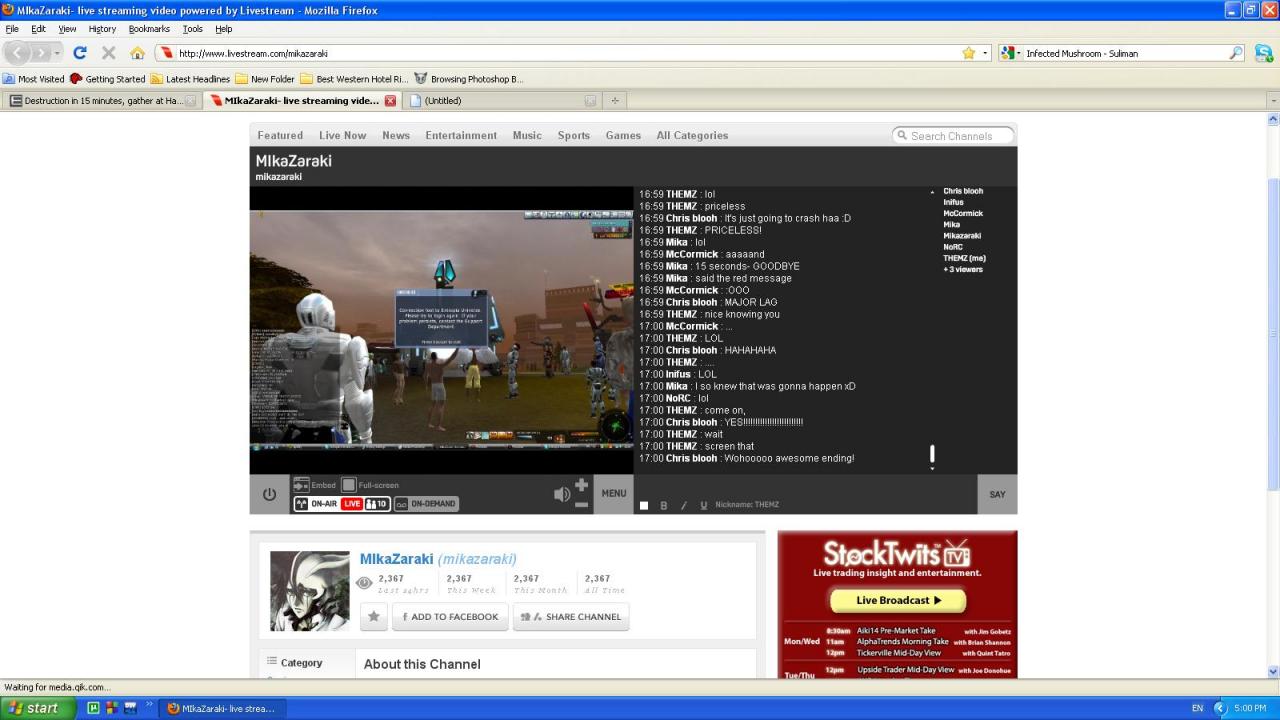Increase volume with the plus button
Viewport: 1280px width, 720px height.
click(x=581, y=485)
